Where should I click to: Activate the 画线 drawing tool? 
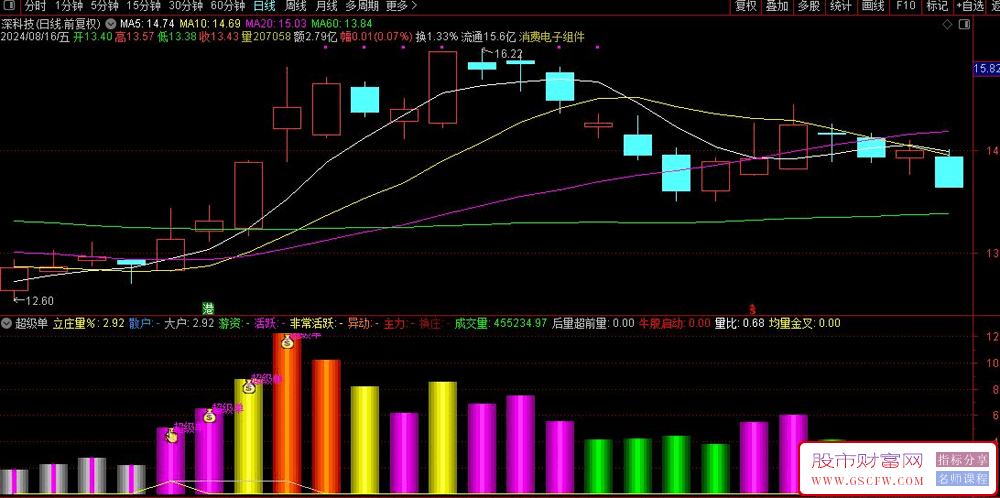pos(872,6)
